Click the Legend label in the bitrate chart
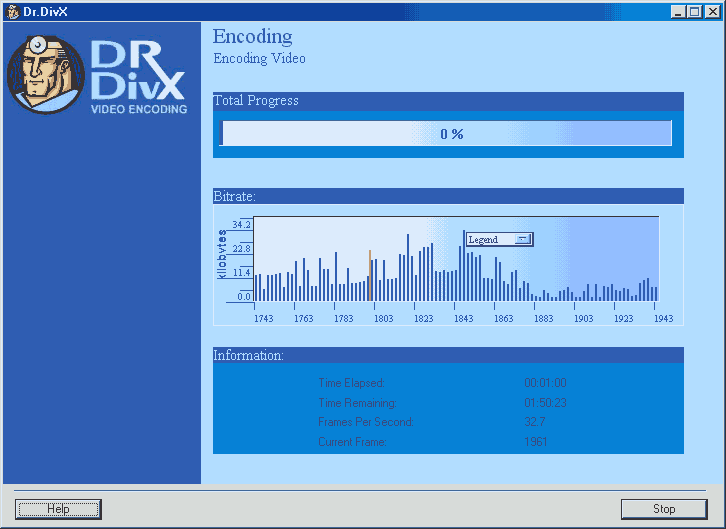Image resolution: width=726 pixels, height=529 pixels. pos(484,240)
